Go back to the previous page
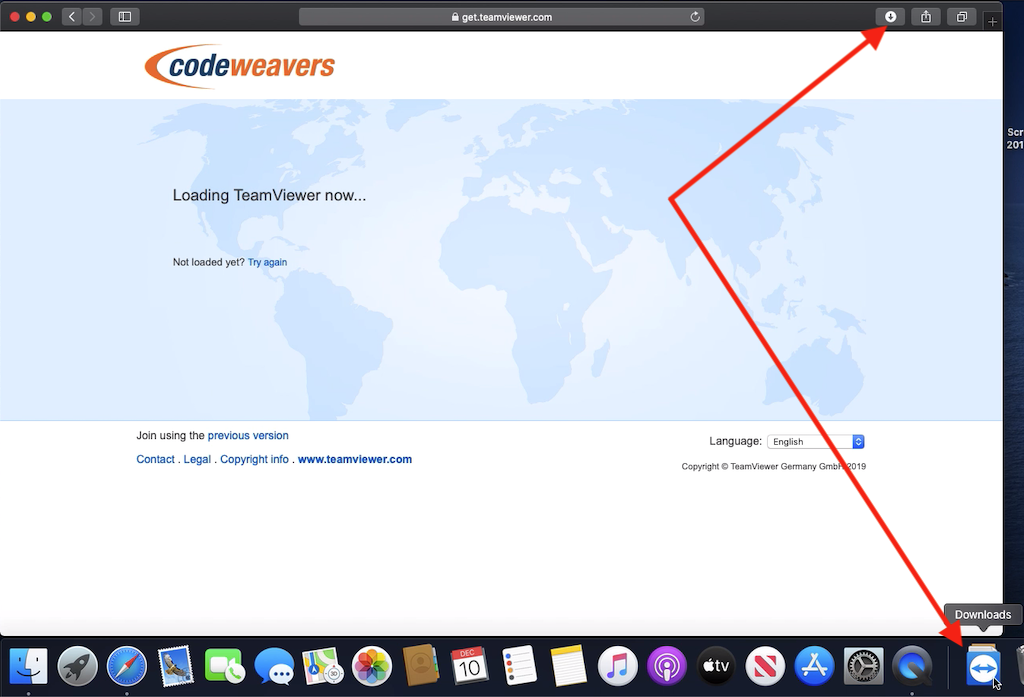The height and width of the screenshot is (697, 1024). [72, 17]
